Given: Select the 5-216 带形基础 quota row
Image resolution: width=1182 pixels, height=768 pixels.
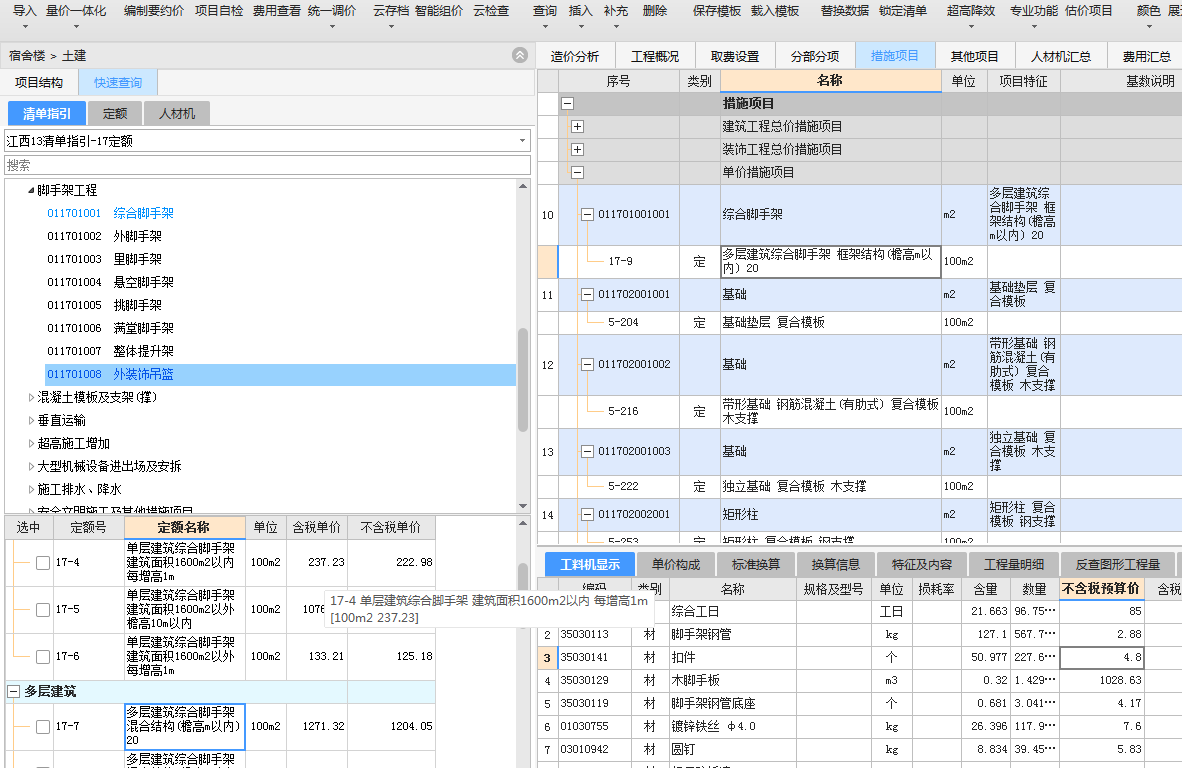Looking at the screenshot, I should 859,412.
